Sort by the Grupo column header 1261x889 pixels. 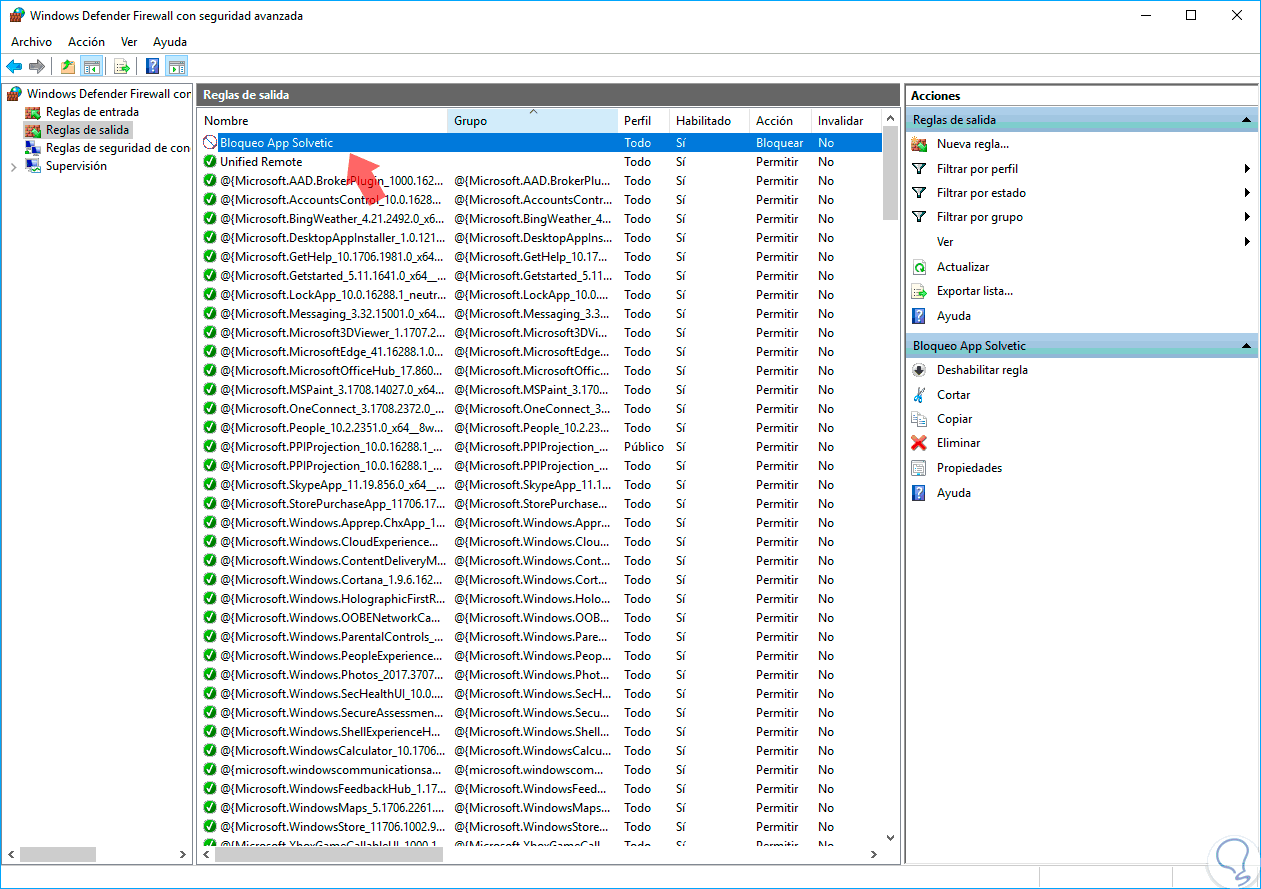[x=533, y=120]
